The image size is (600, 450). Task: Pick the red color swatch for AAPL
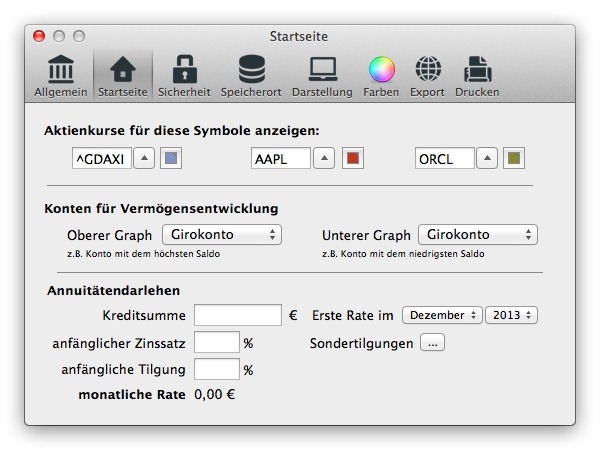[351, 158]
